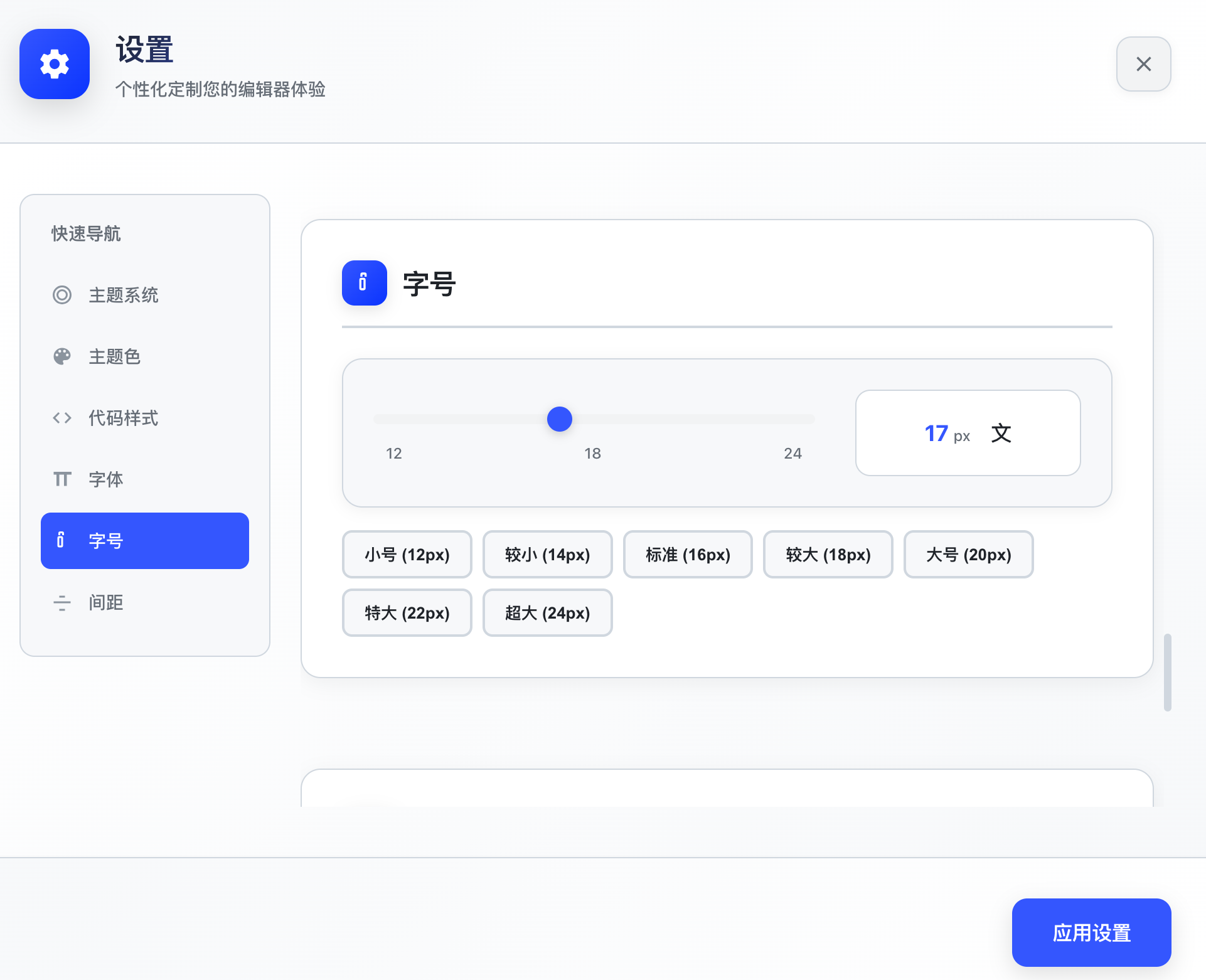
Task: Close the settings dialog with X
Action: [x=1143, y=64]
